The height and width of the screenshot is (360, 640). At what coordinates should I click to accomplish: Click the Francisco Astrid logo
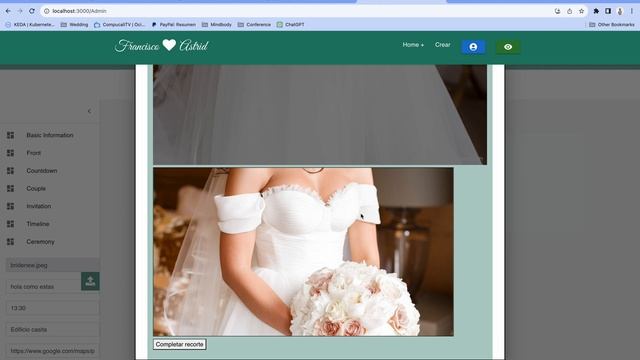[x=162, y=45]
